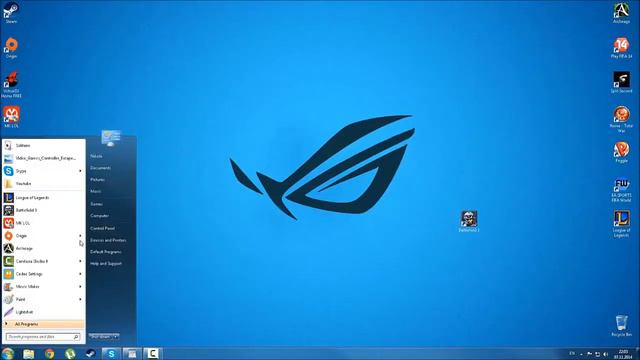Screen dimensions: 640x360
Task: Select the Battlefield 3 icon on the desktop
Action: coord(469,222)
